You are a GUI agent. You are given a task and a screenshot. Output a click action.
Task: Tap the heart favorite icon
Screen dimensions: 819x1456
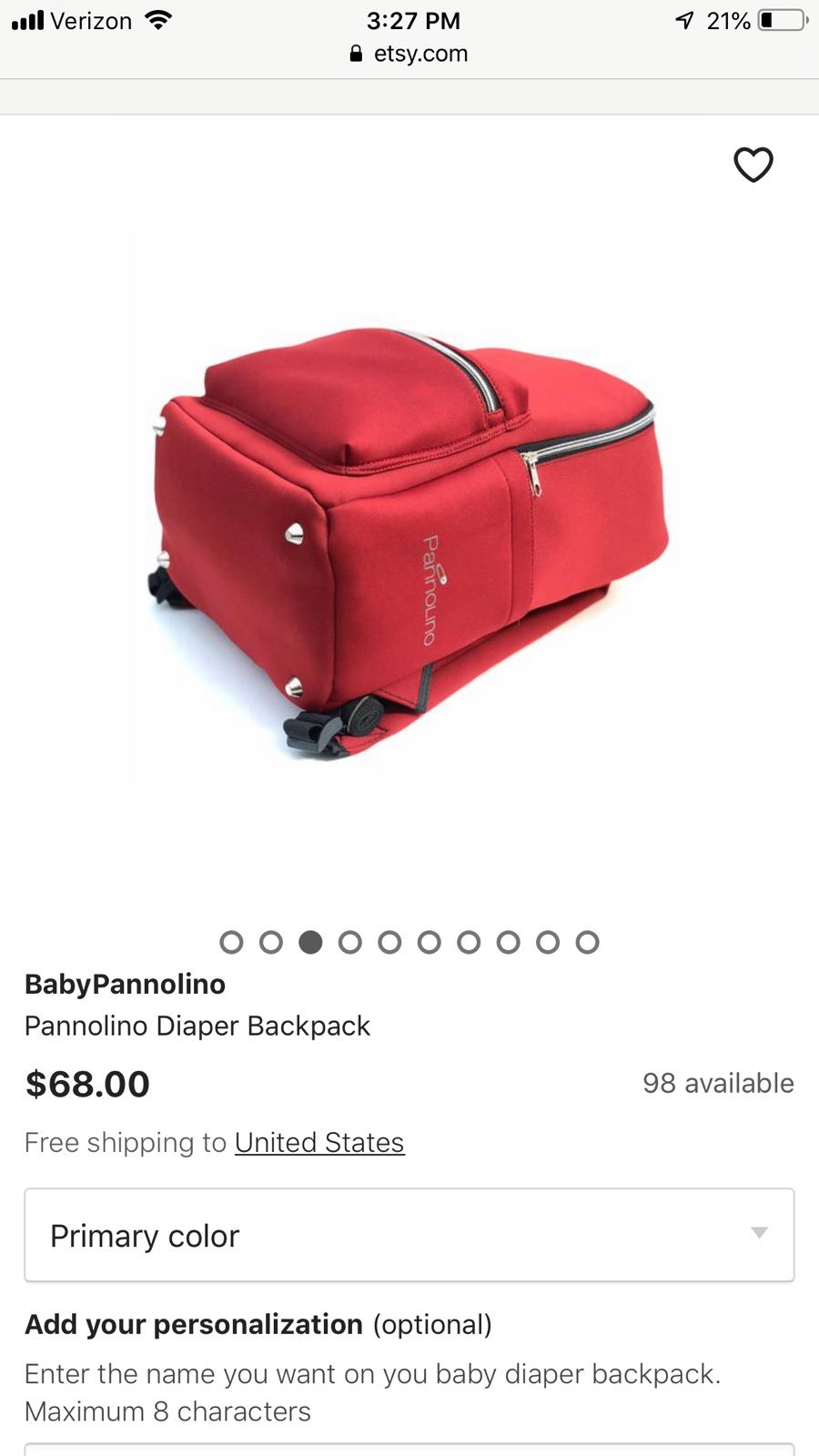tap(753, 165)
